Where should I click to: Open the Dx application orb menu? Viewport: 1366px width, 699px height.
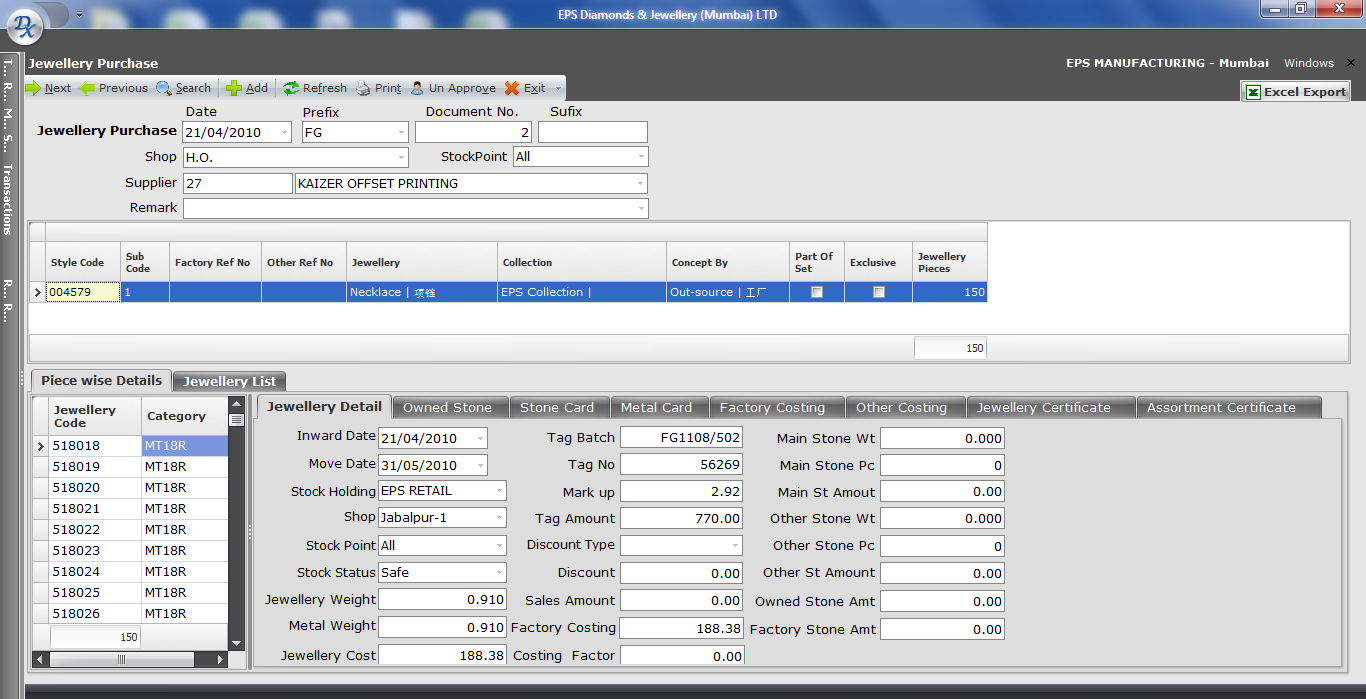[25, 27]
